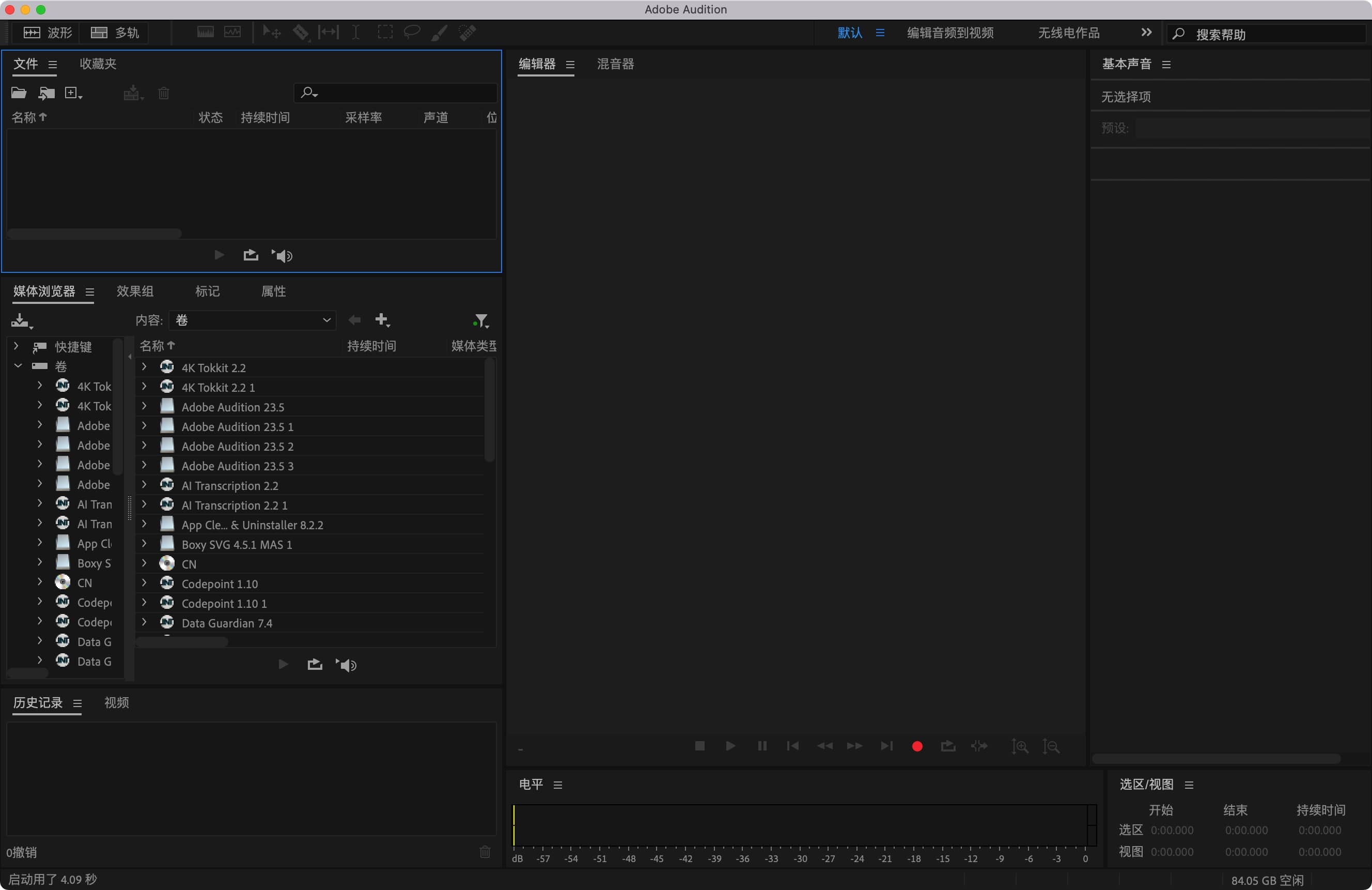Sort files by 持续时间 column in 文件 panel
The image size is (1372, 890).
click(x=264, y=118)
